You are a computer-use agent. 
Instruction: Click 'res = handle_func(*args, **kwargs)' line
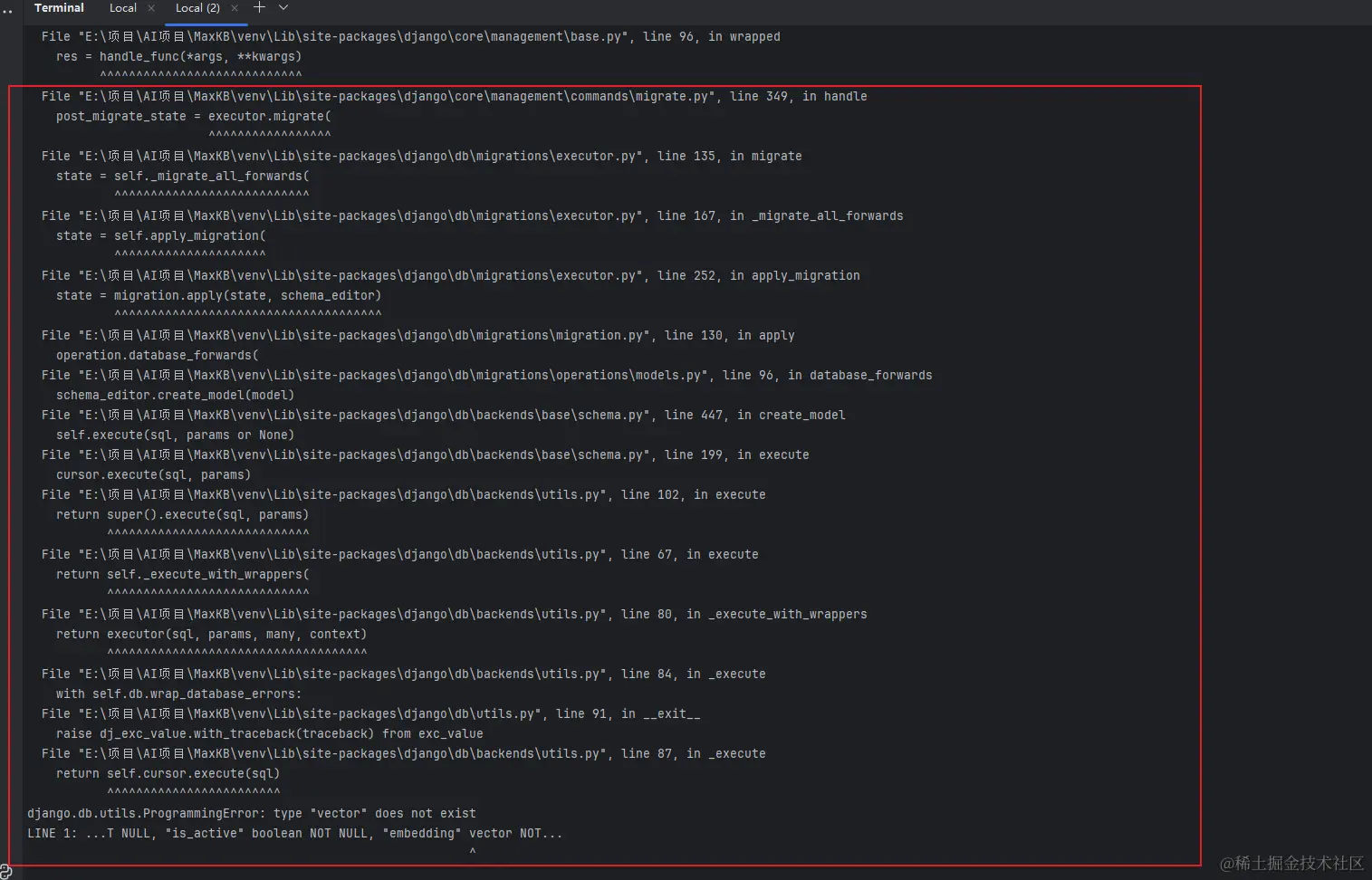click(179, 57)
